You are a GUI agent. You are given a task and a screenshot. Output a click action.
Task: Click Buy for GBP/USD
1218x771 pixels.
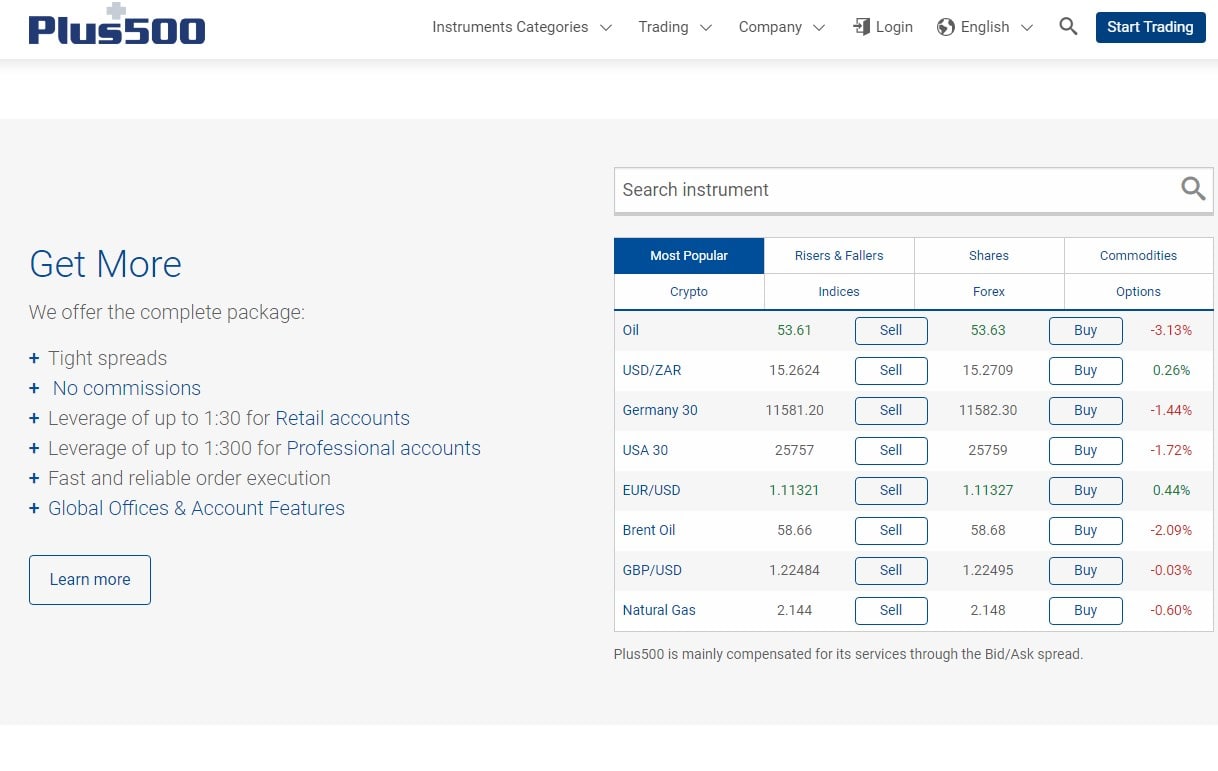coord(1086,571)
